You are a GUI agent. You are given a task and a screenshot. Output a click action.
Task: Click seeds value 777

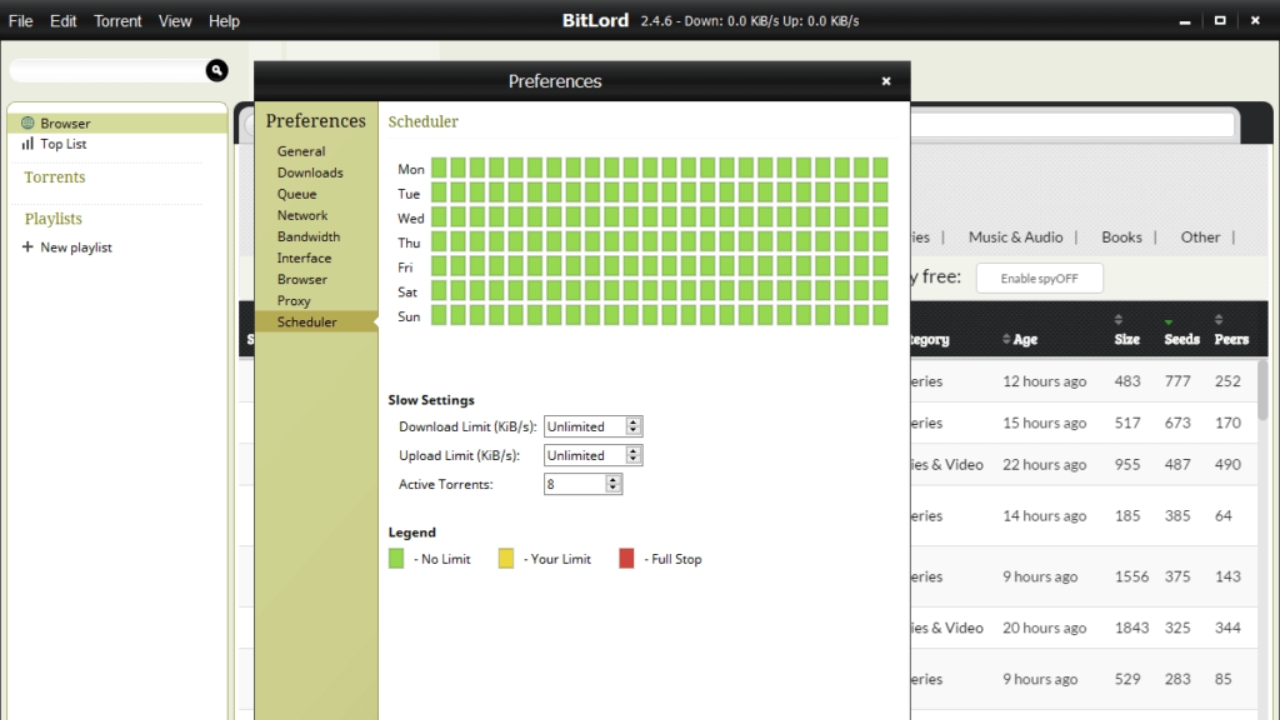(1177, 381)
